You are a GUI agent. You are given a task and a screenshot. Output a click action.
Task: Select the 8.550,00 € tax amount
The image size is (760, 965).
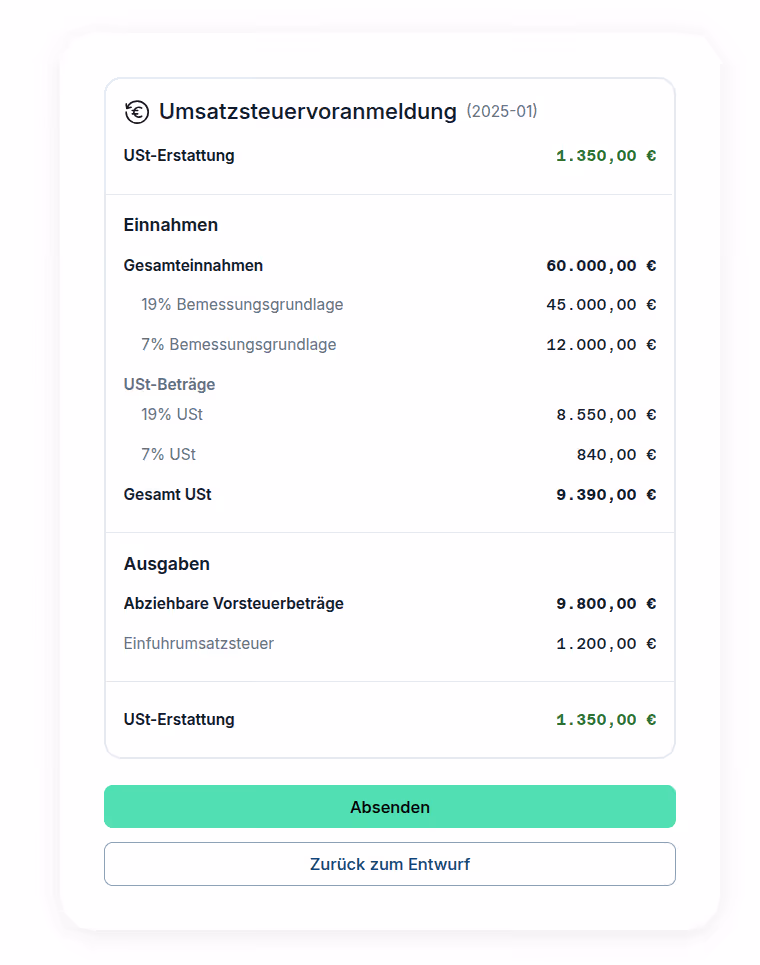[x=606, y=415]
